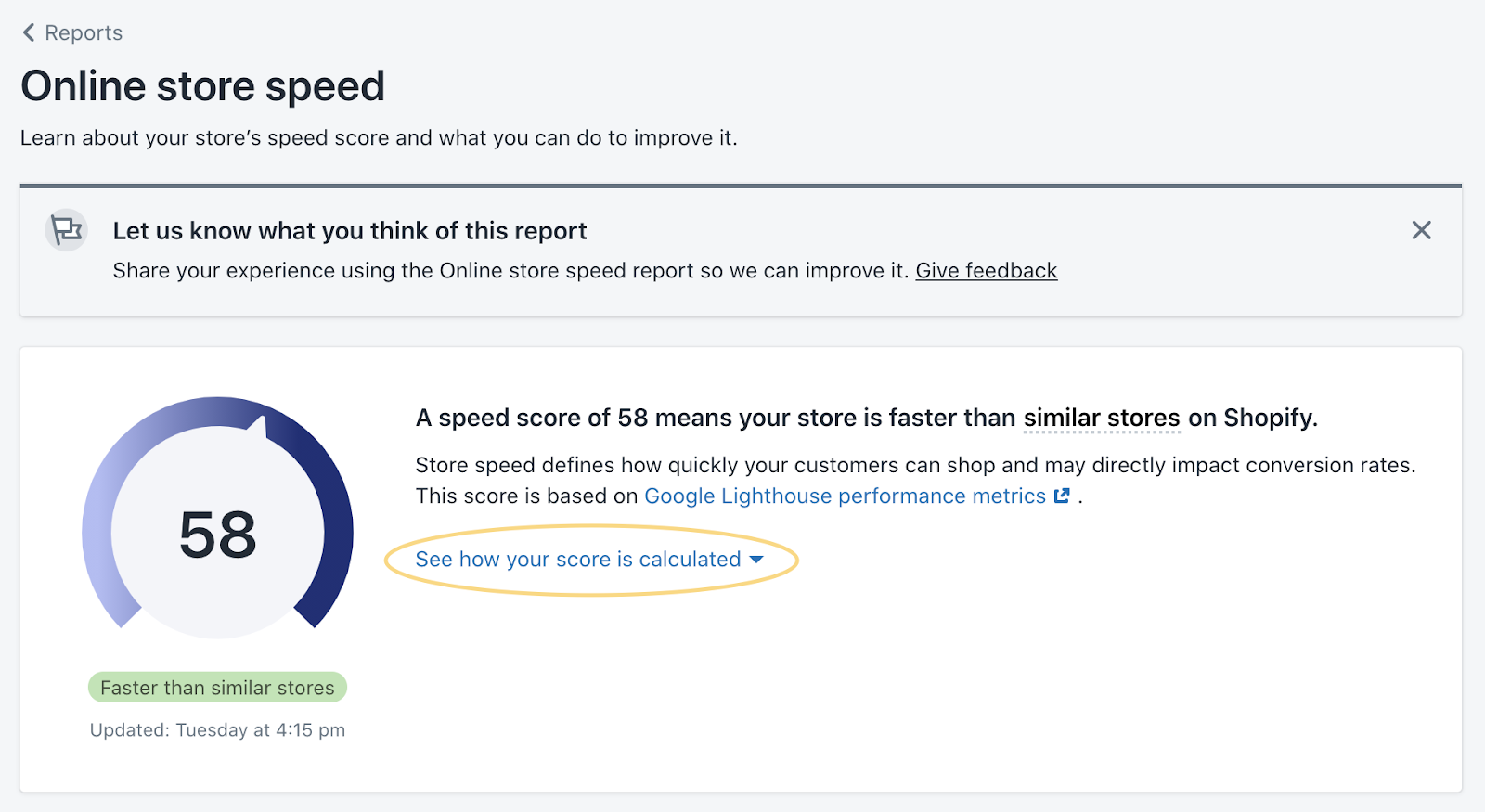Click the 'Learn about your store's speed' subtitle
Viewport: 1485px width, 812px height.
click(x=379, y=138)
